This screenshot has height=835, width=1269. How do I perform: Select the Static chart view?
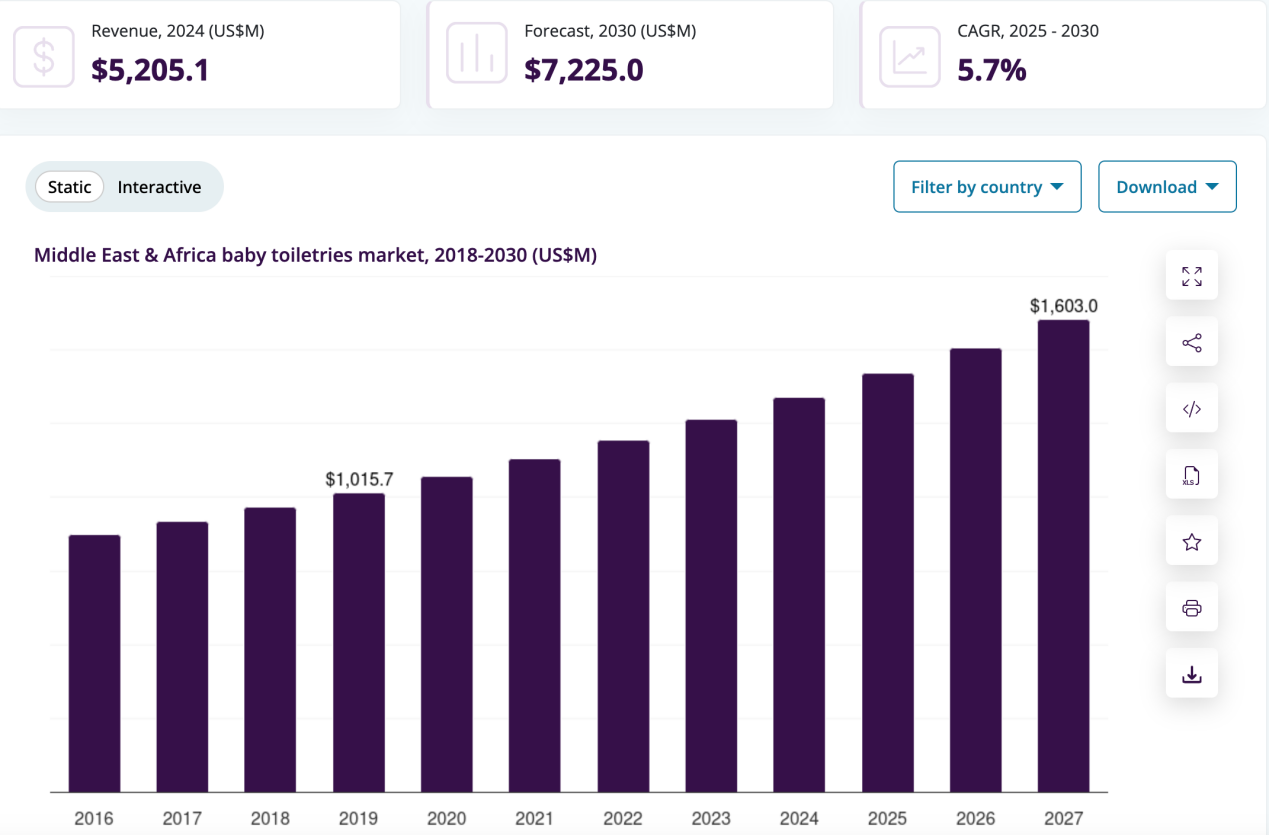tap(70, 187)
